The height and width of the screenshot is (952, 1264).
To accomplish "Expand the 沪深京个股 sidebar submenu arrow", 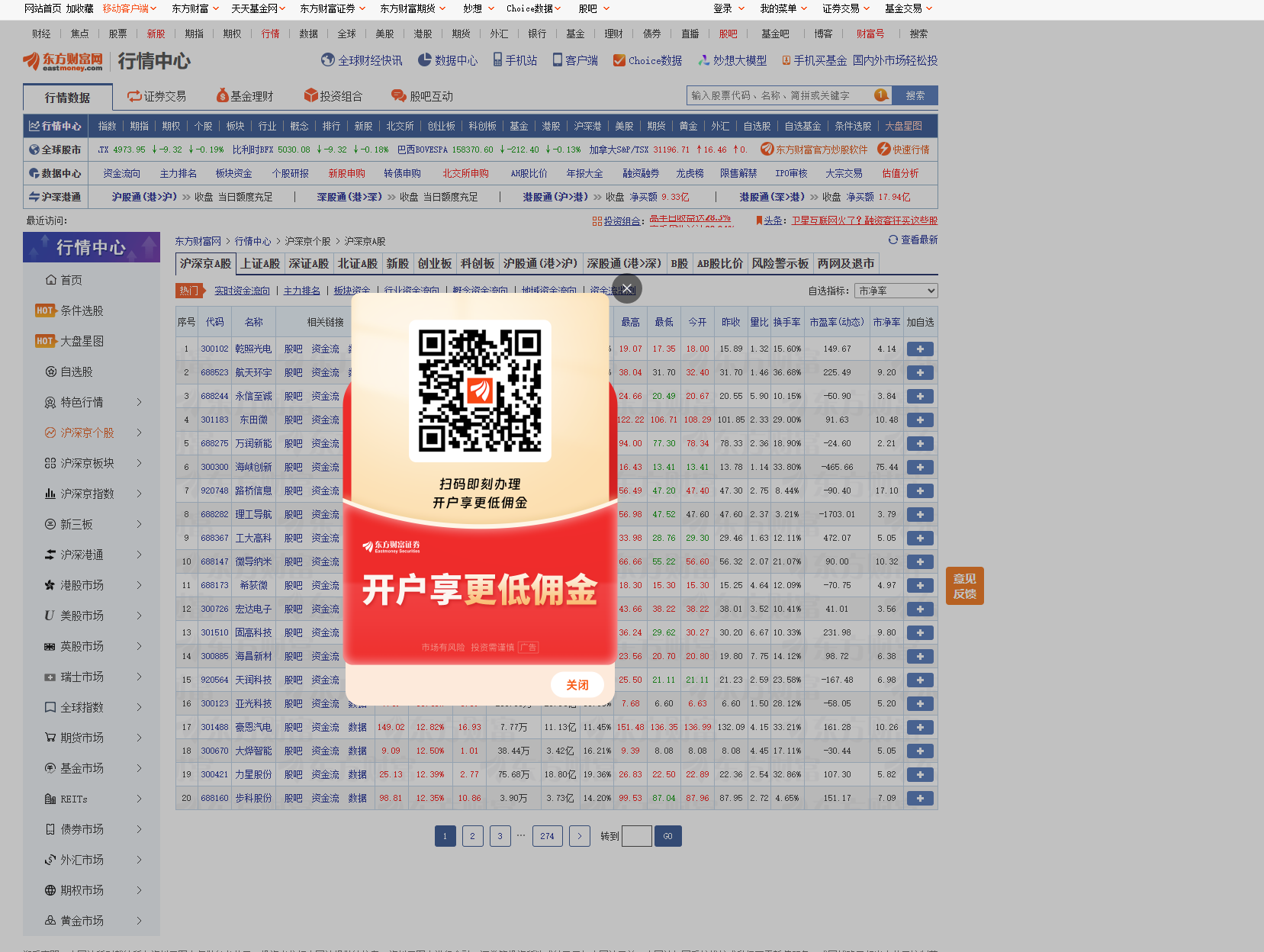I will [140, 433].
